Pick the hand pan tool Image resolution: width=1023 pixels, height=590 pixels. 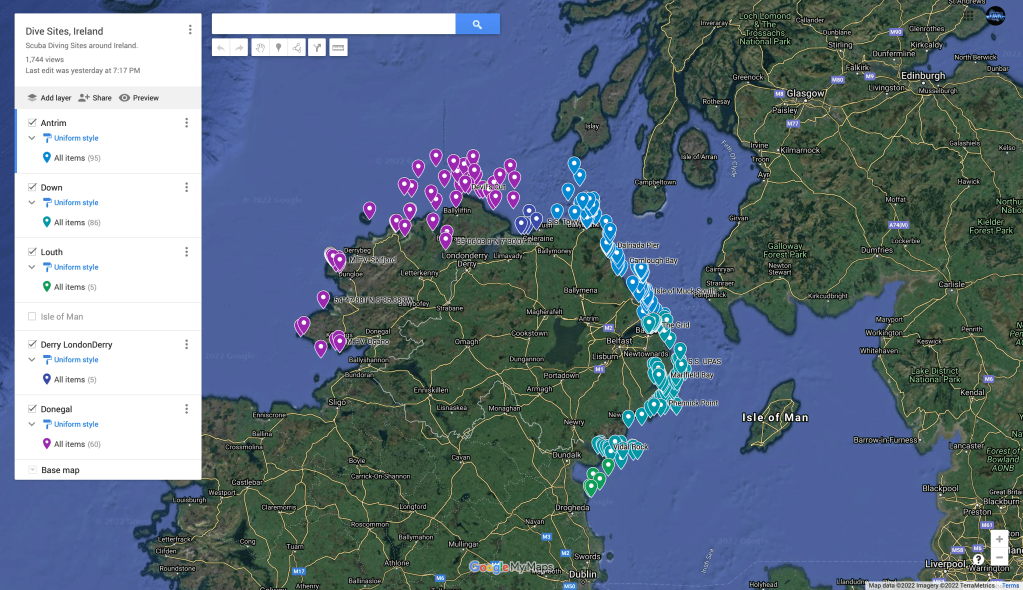click(259, 47)
